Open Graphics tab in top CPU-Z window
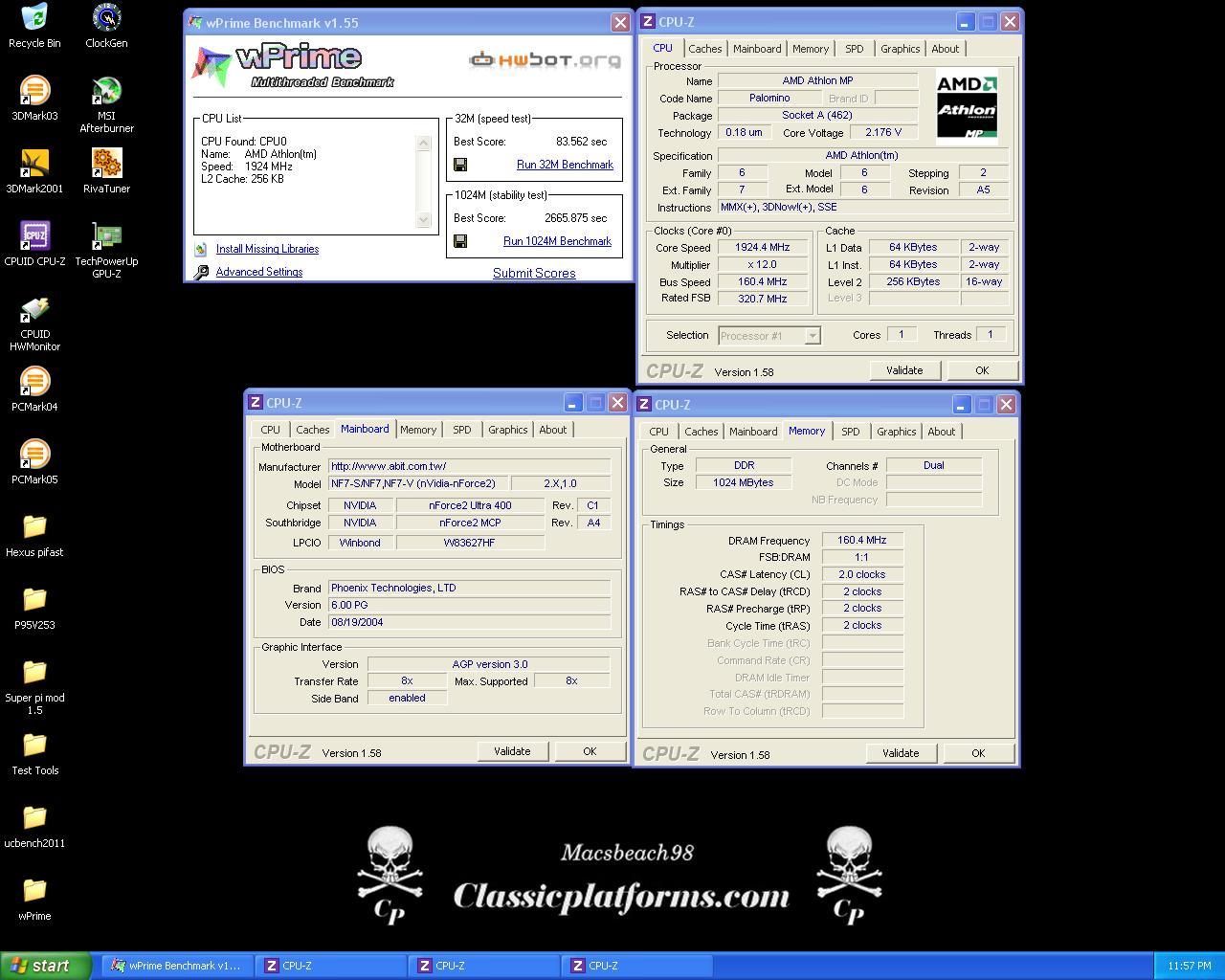This screenshot has height=980, width=1225. (900, 49)
